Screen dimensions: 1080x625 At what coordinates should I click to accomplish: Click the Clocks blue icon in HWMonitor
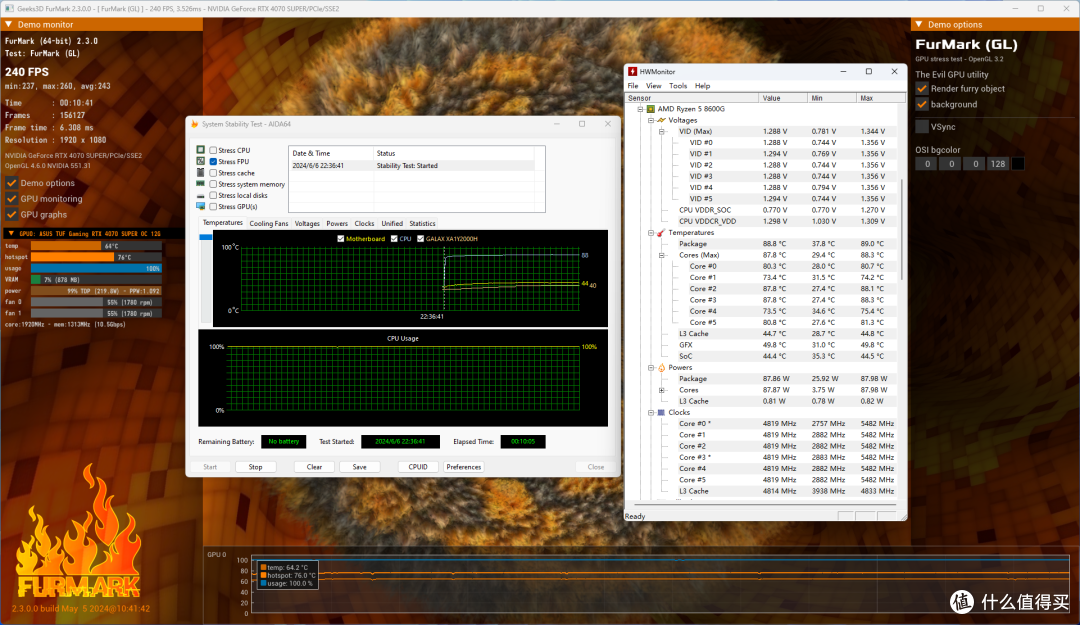pos(661,412)
